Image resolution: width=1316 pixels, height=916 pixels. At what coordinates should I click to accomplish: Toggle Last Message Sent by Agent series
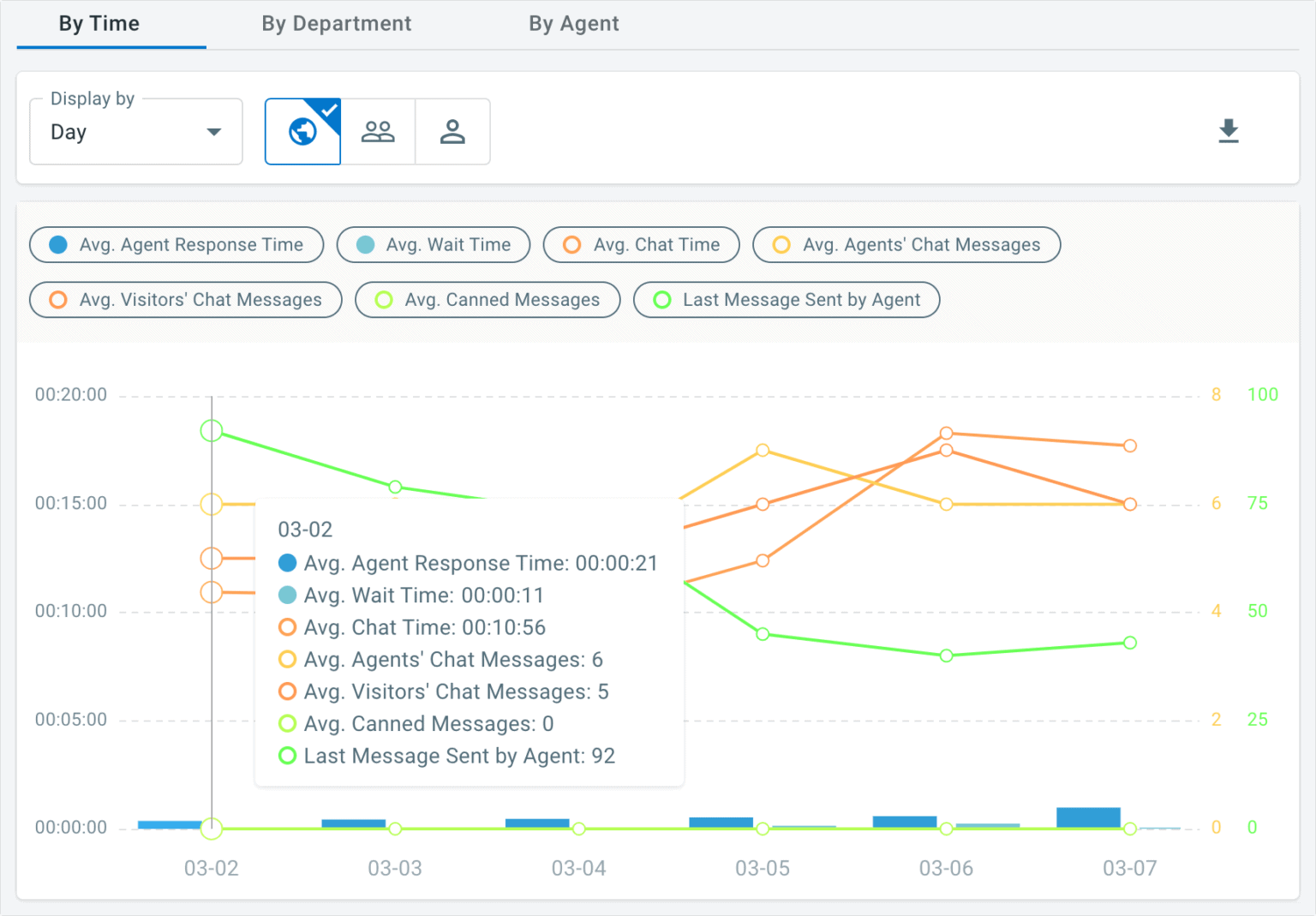point(786,300)
